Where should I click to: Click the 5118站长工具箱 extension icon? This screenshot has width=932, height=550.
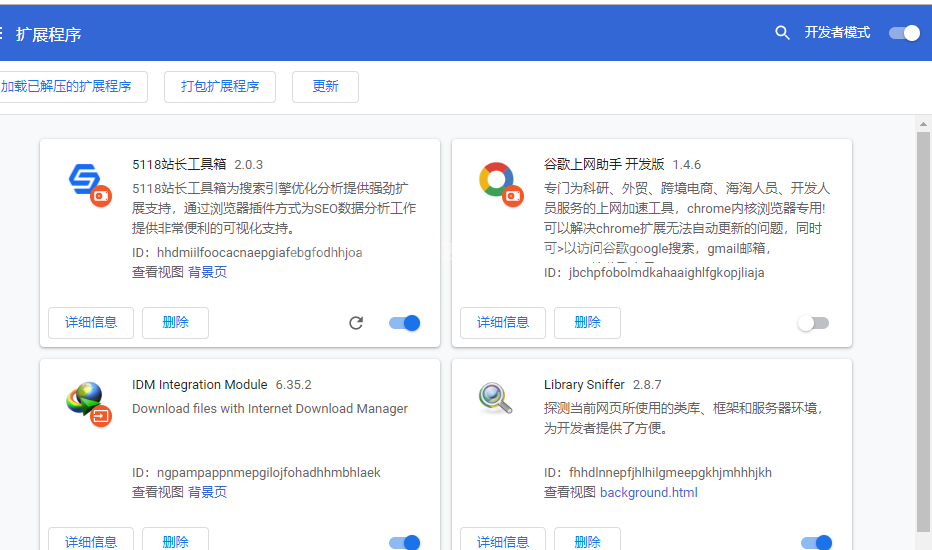87,182
